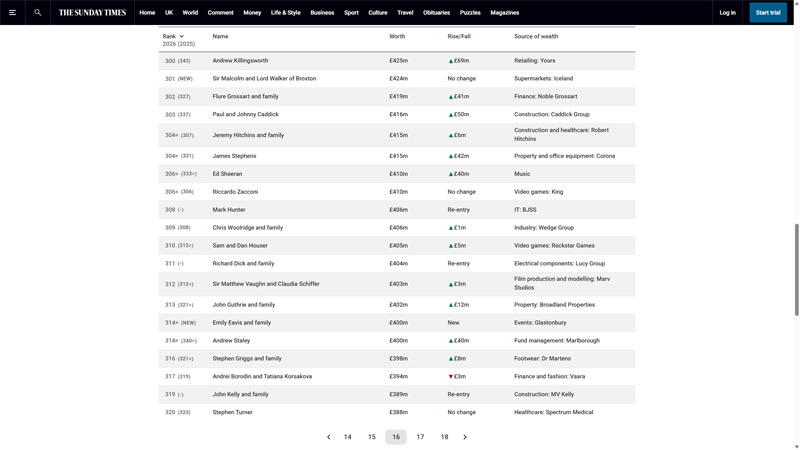Open the World section

coord(190,12)
